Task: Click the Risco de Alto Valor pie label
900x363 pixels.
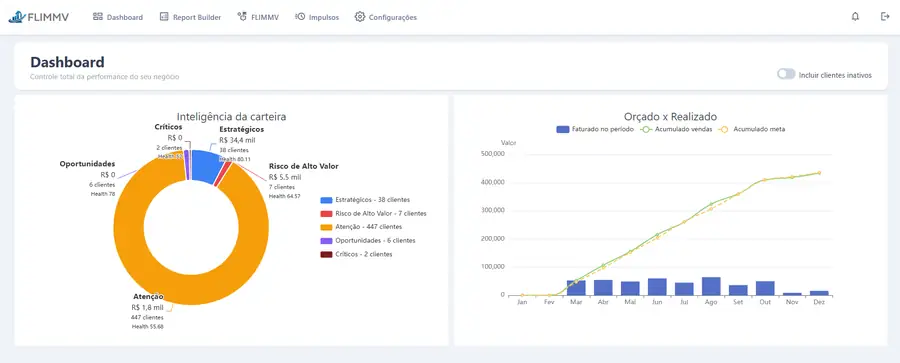Action: point(304,166)
